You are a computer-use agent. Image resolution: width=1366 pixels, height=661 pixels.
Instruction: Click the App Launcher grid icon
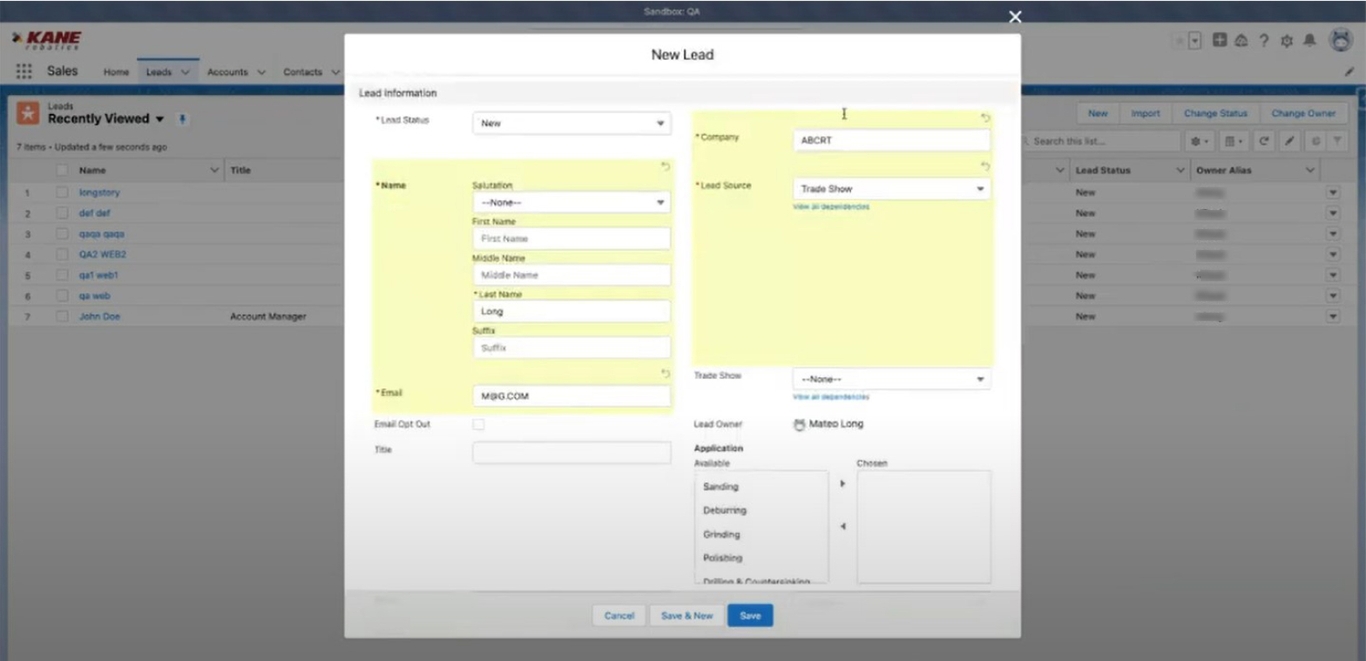click(24, 72)
